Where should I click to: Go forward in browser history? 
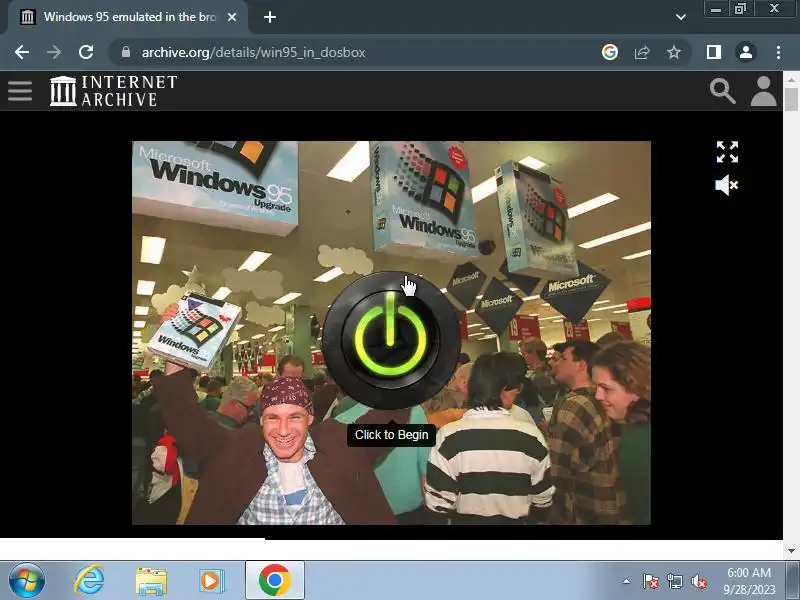click(x=54, y=52)
